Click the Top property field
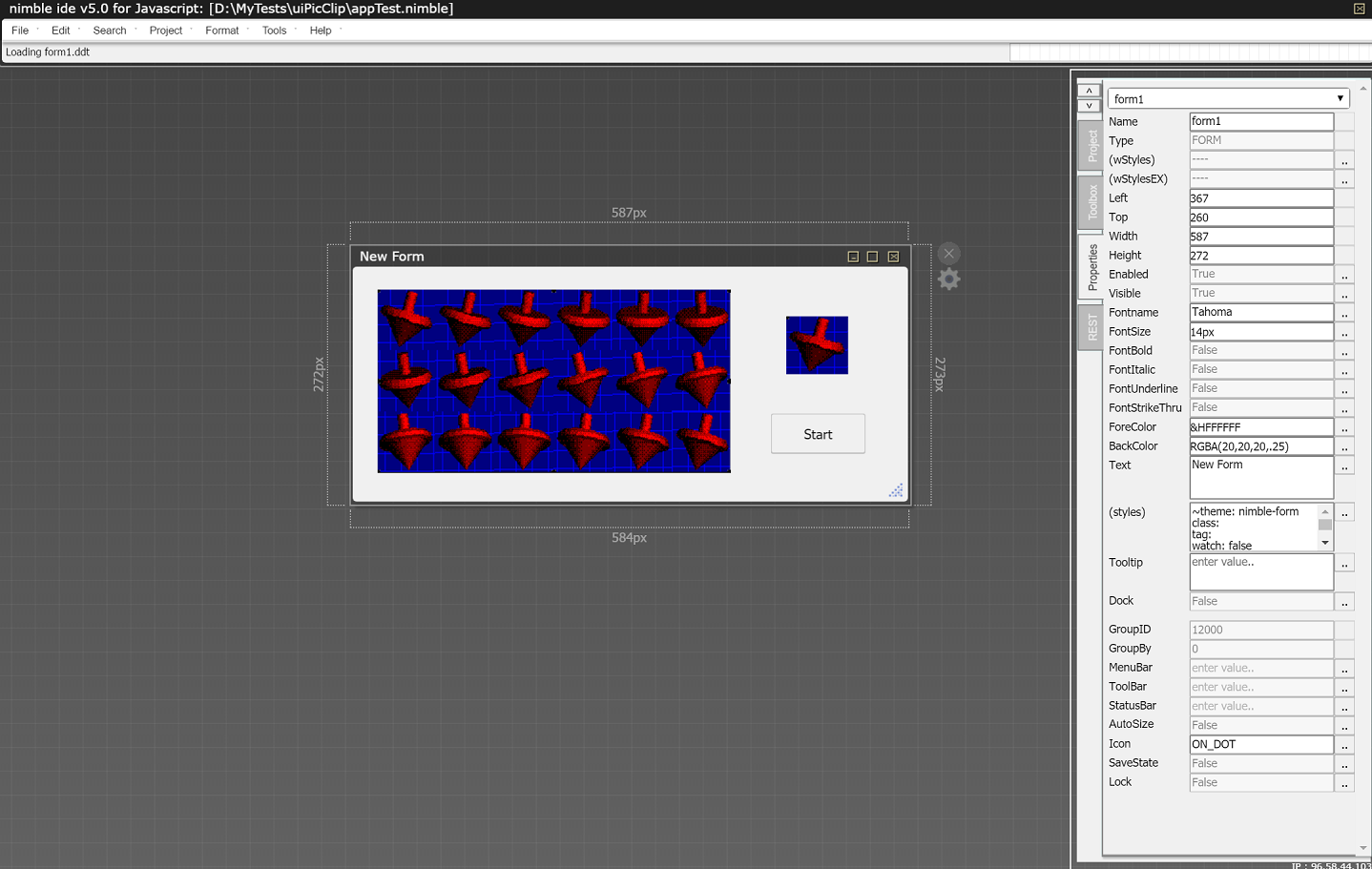 [1261, 217]
